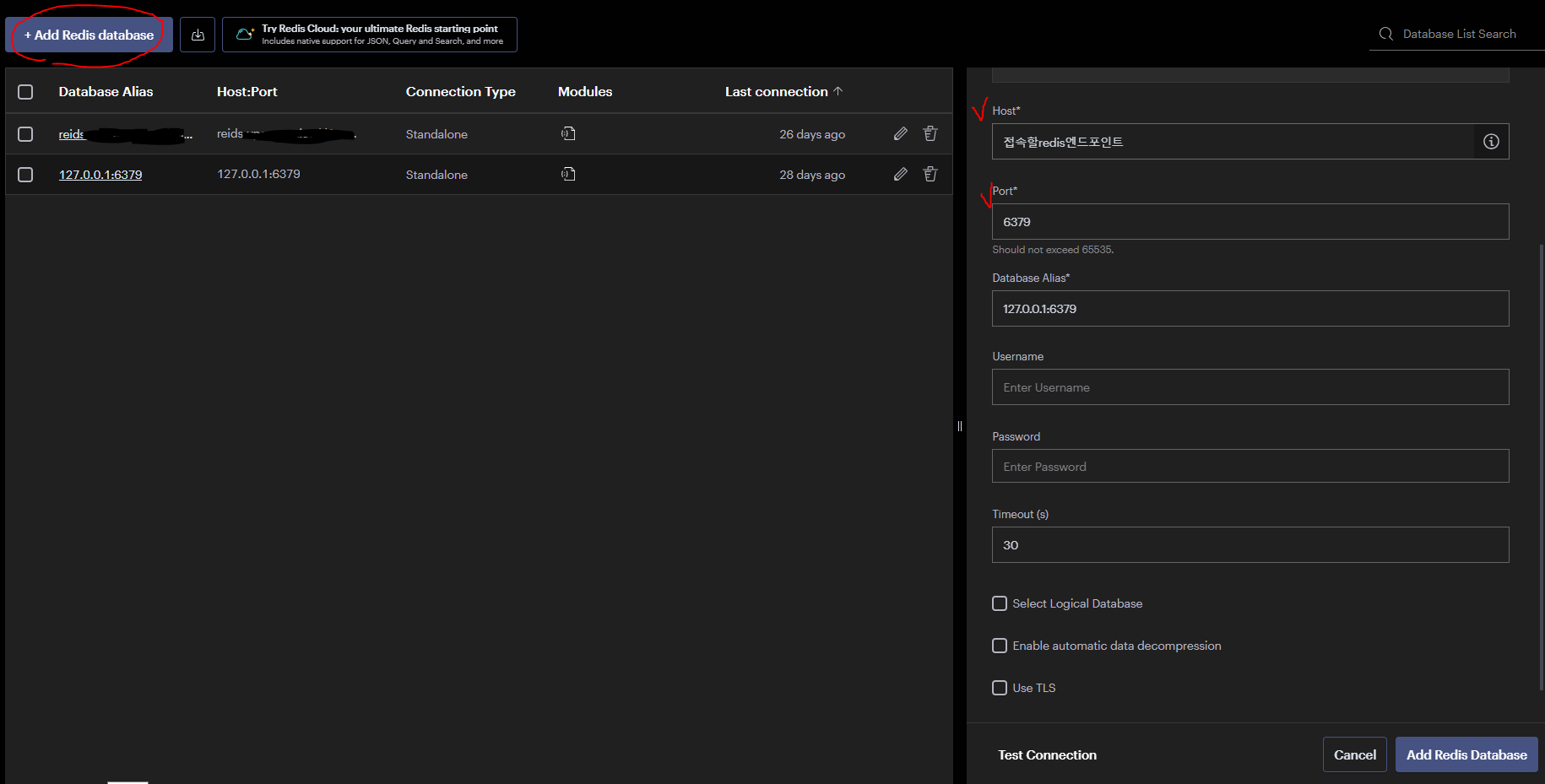
Task: Click the import database icon button
Action: click(198, 35)
